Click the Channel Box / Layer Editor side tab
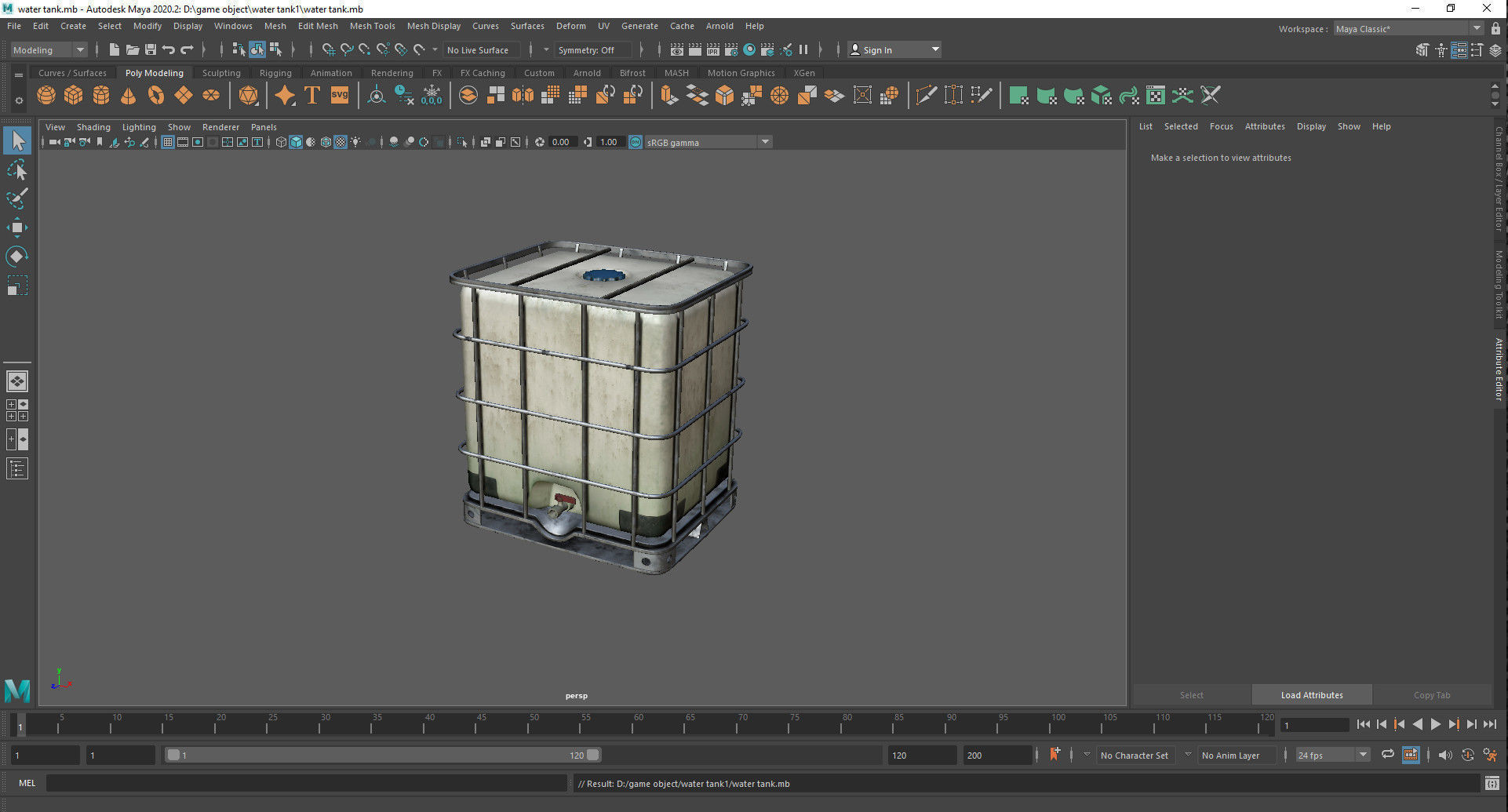Viewport: 1508px width, 812px height. point(1499,179)
